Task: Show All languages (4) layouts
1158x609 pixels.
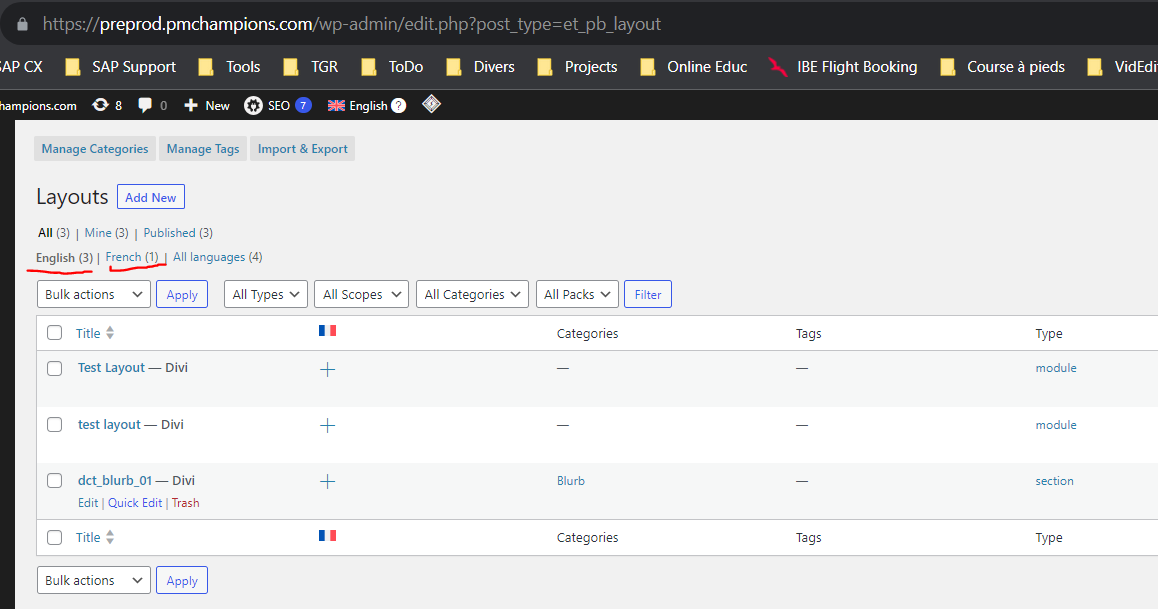Action: pyautogui.click(x=218, y=257)
